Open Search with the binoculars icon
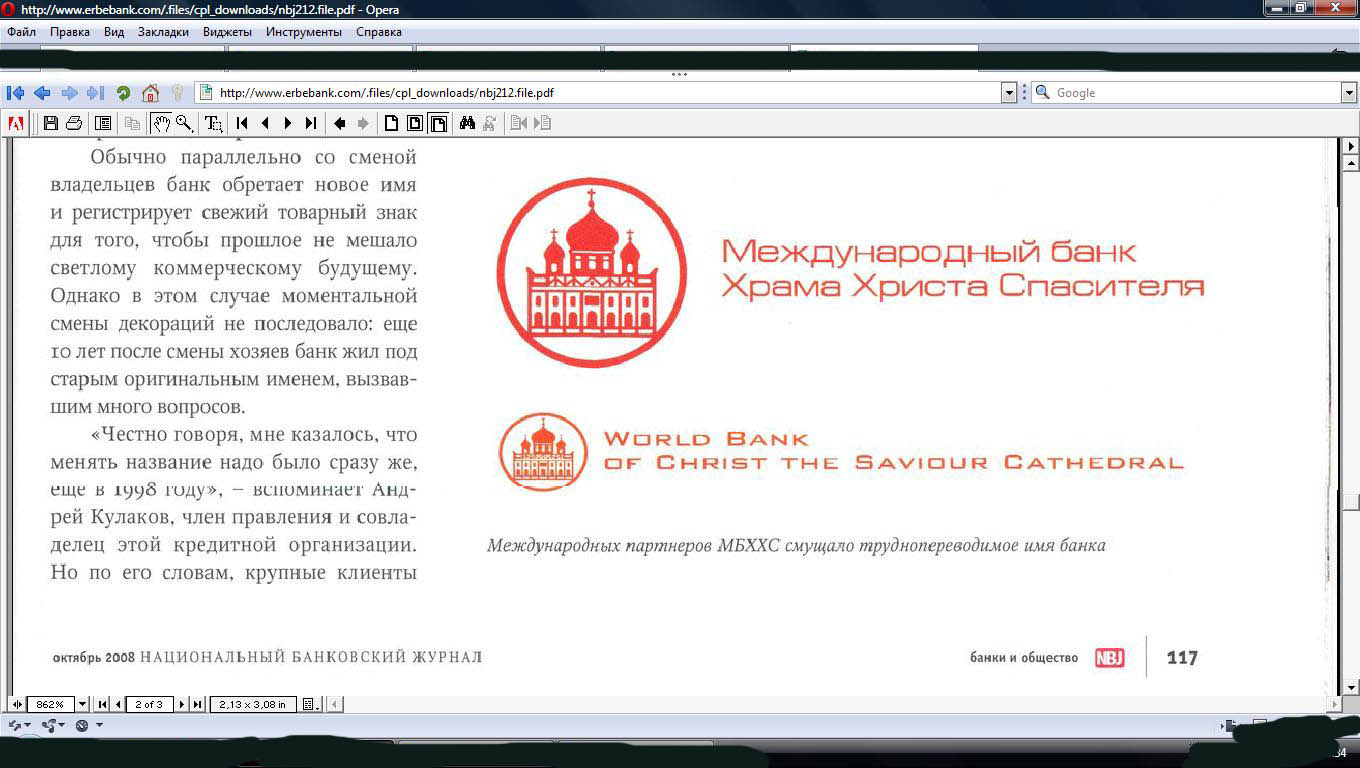1360x768 pixels. [x=467, y=123]
